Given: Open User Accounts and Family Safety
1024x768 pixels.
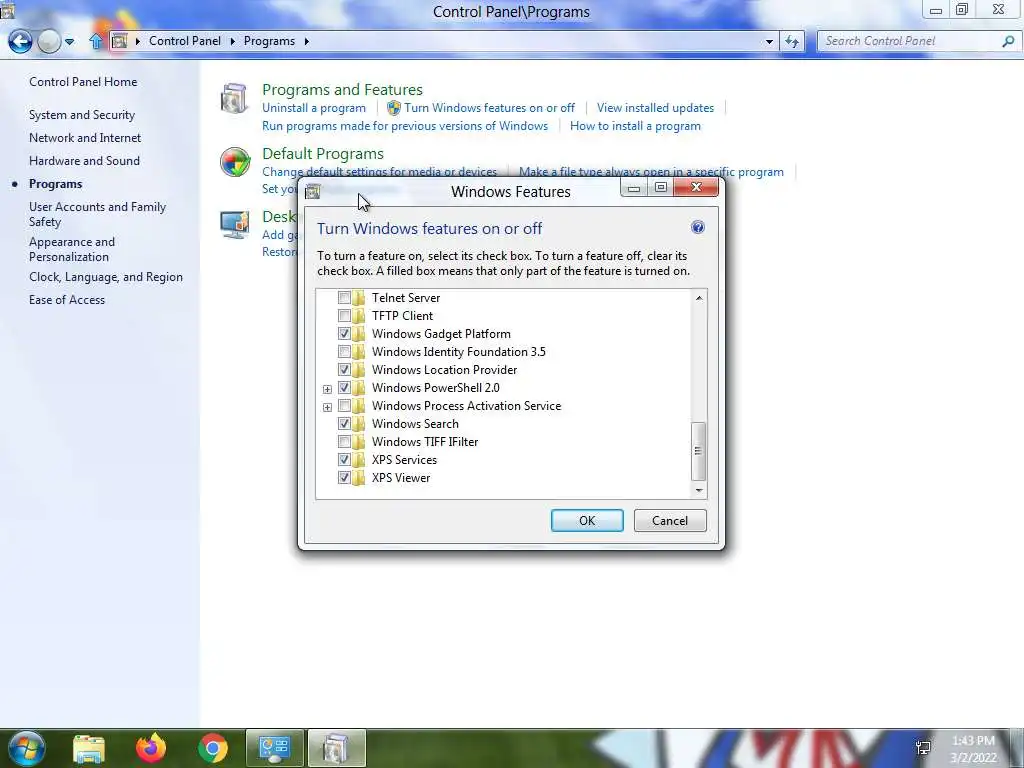Looking at the screenshot, I should click(x=97, y=214).
